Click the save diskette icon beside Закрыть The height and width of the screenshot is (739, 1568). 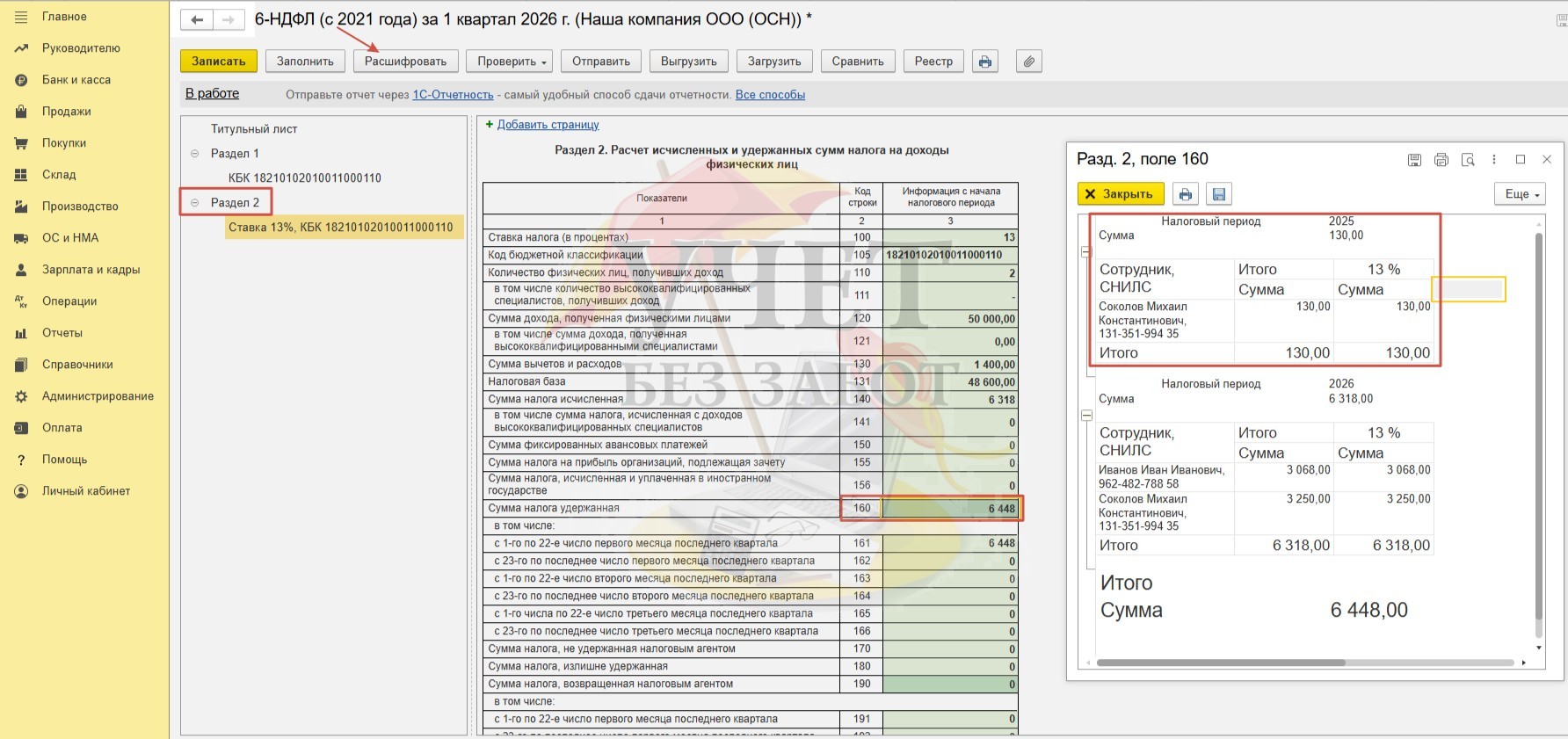tap(1218, 194)
